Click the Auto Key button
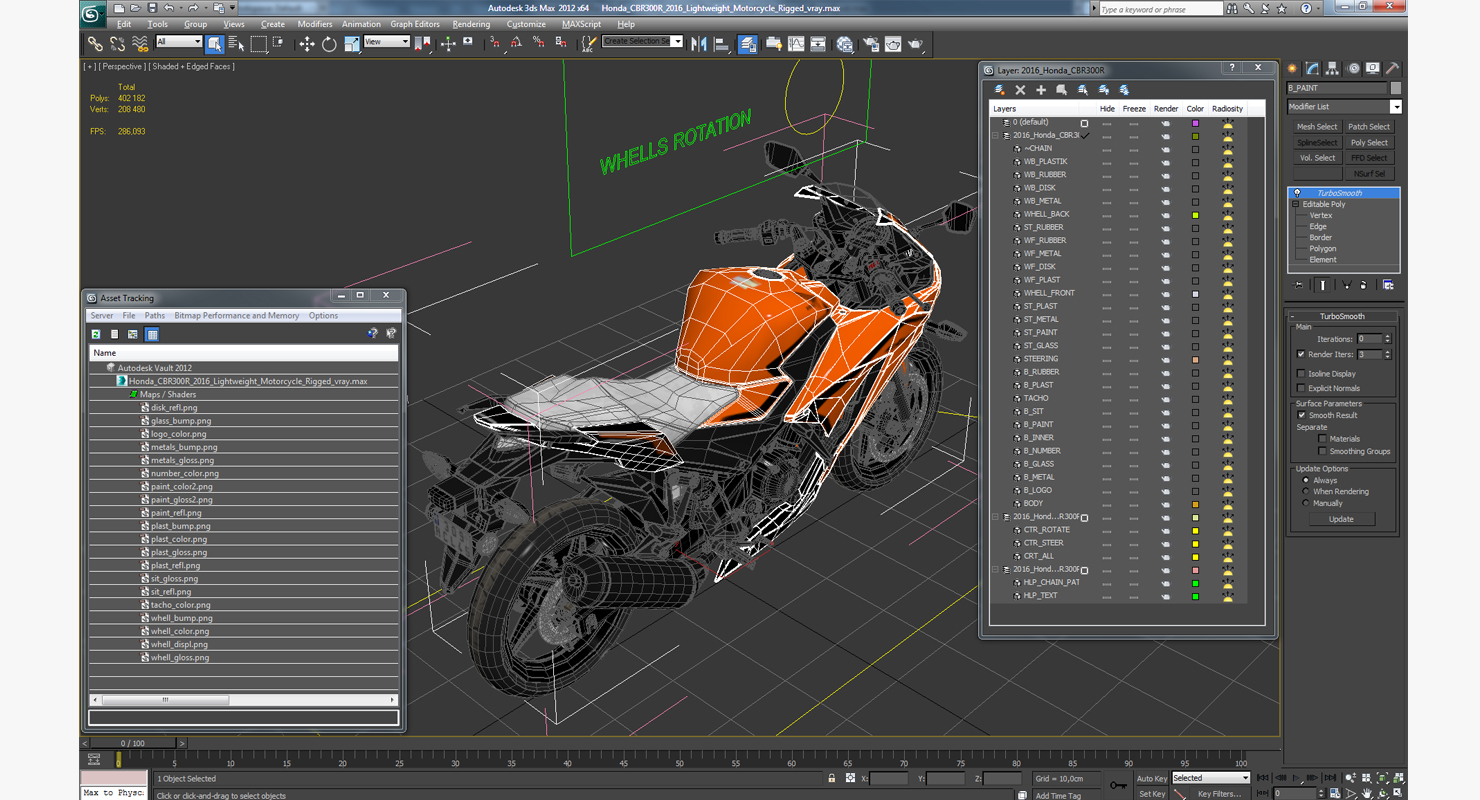This screenshot has width=1480, height=800. 1152,778
